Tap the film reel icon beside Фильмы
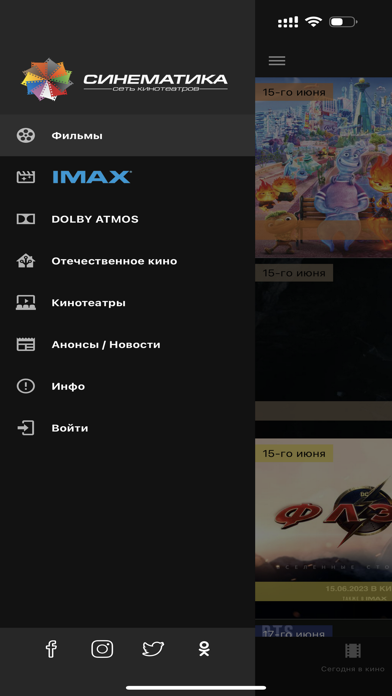 click(x=26, y=135)
